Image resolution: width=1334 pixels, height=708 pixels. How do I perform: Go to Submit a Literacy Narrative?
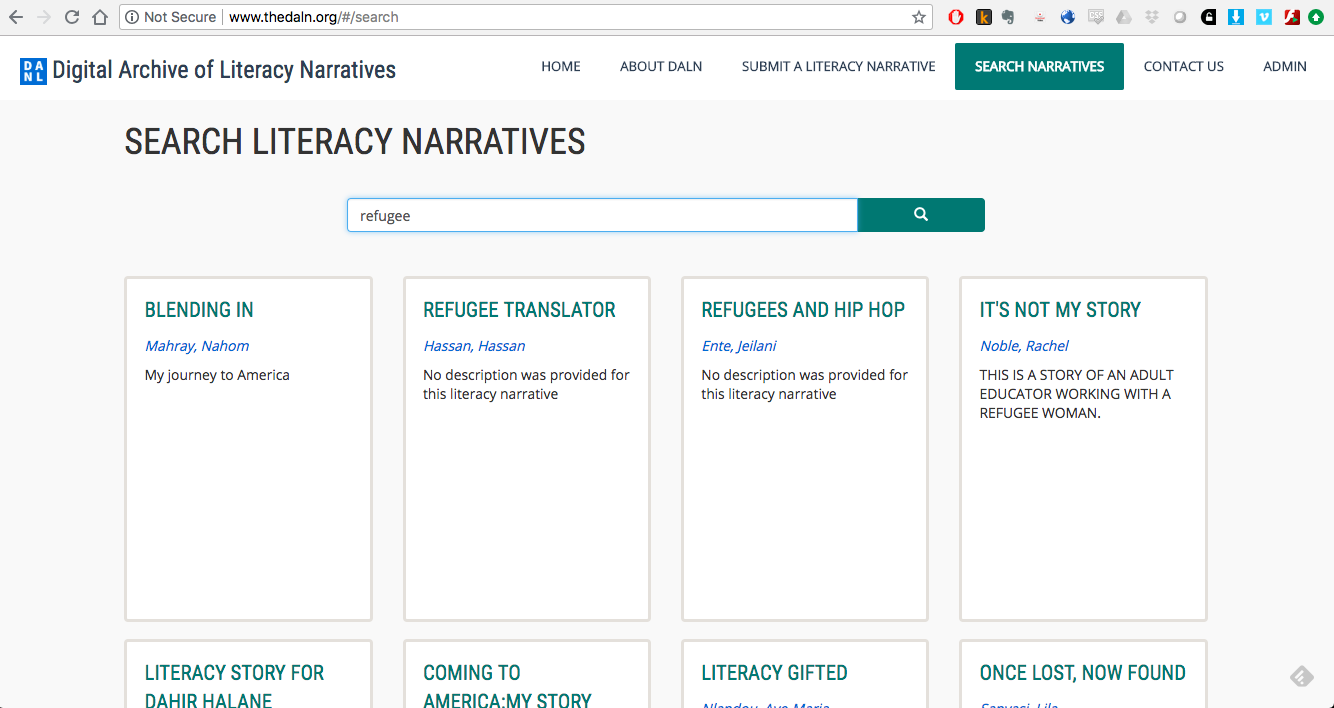click(838, 67)
